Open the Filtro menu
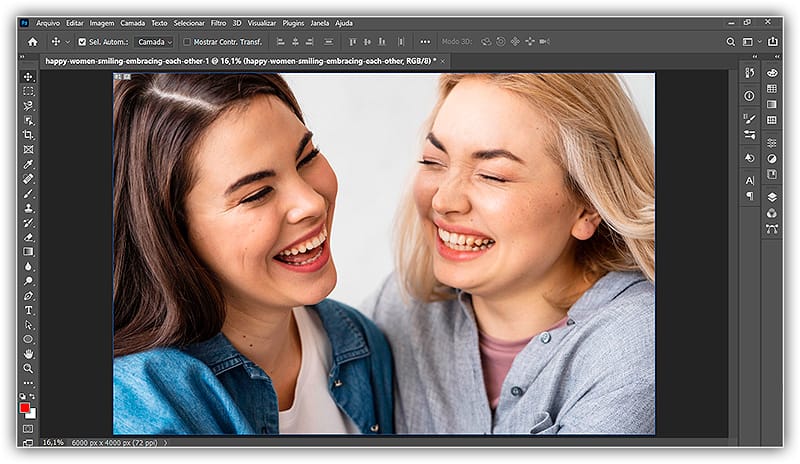The height and width of the screenshot is (464, 800). coord(218,23)
